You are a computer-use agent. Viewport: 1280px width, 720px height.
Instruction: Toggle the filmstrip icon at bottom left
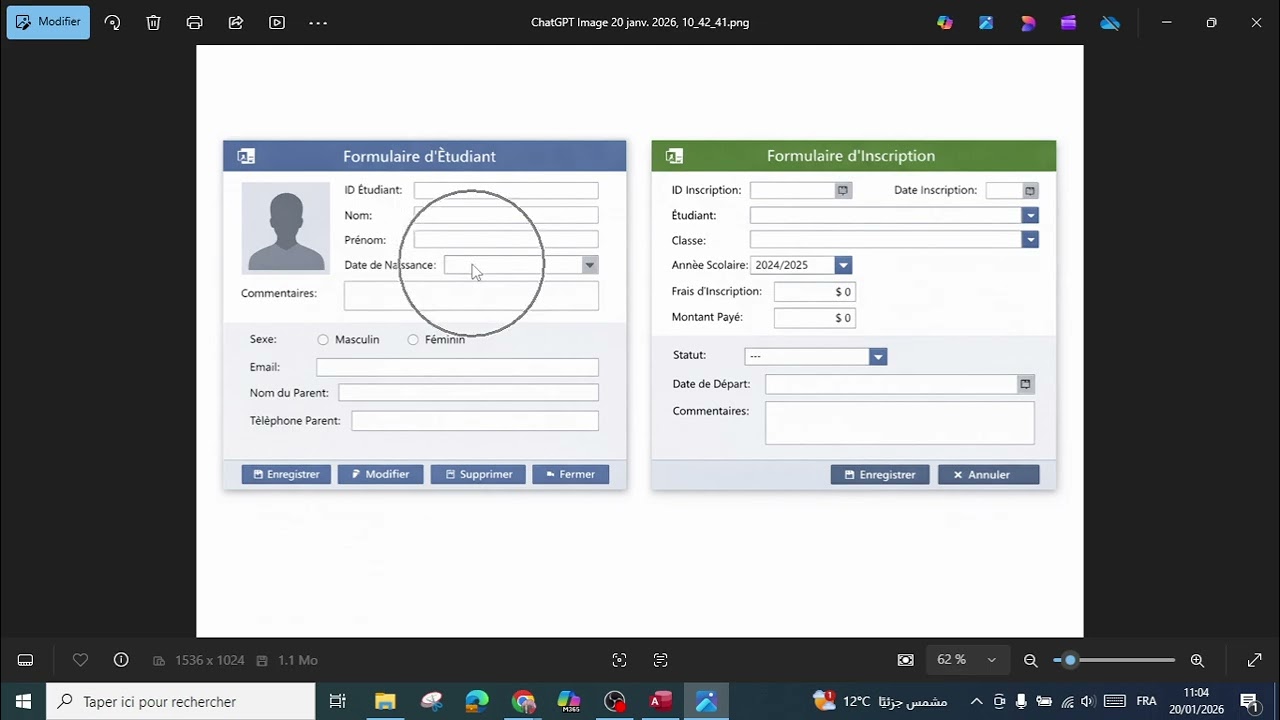26,660
